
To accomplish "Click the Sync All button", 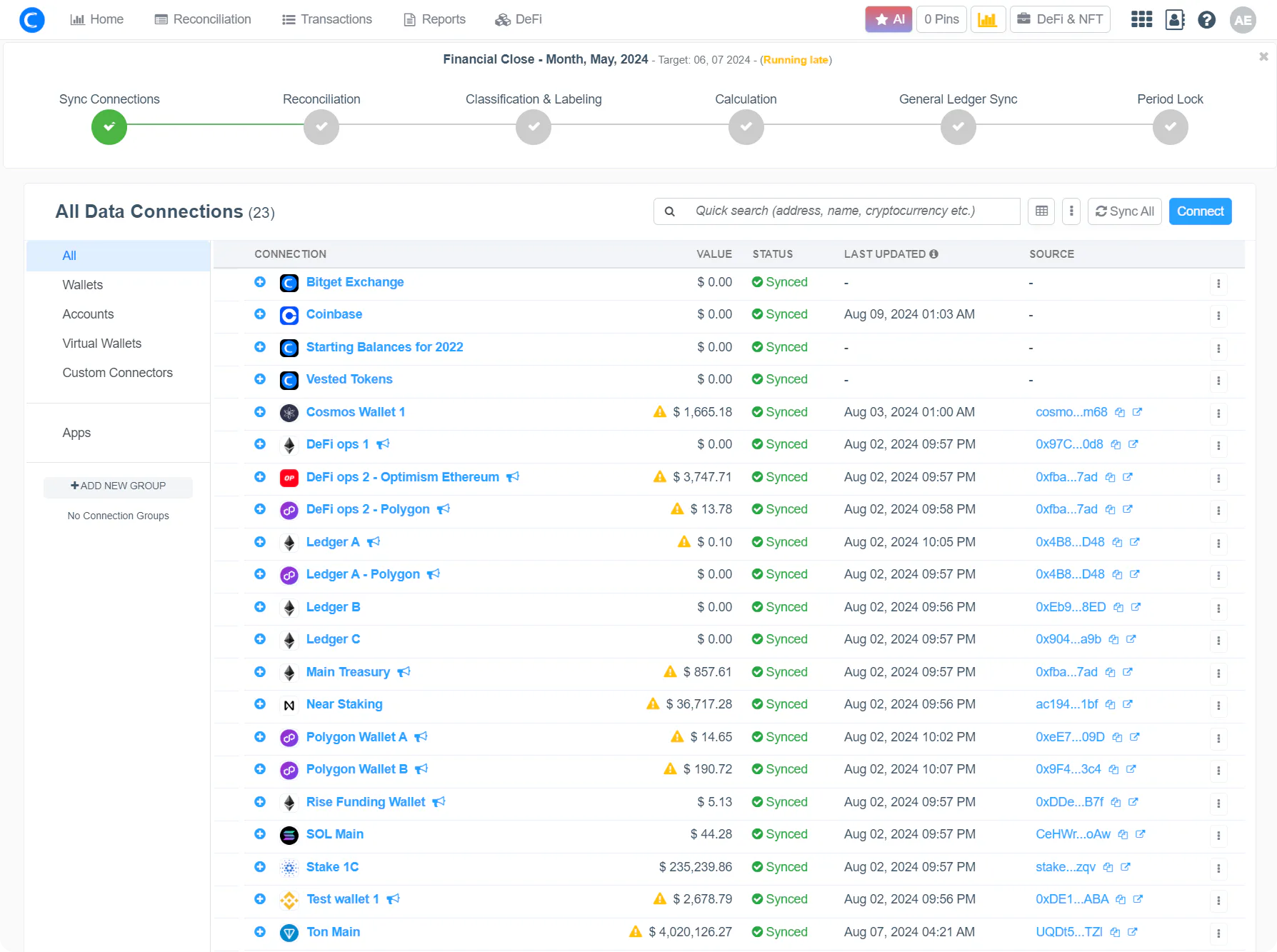I will coord(1125,211).
